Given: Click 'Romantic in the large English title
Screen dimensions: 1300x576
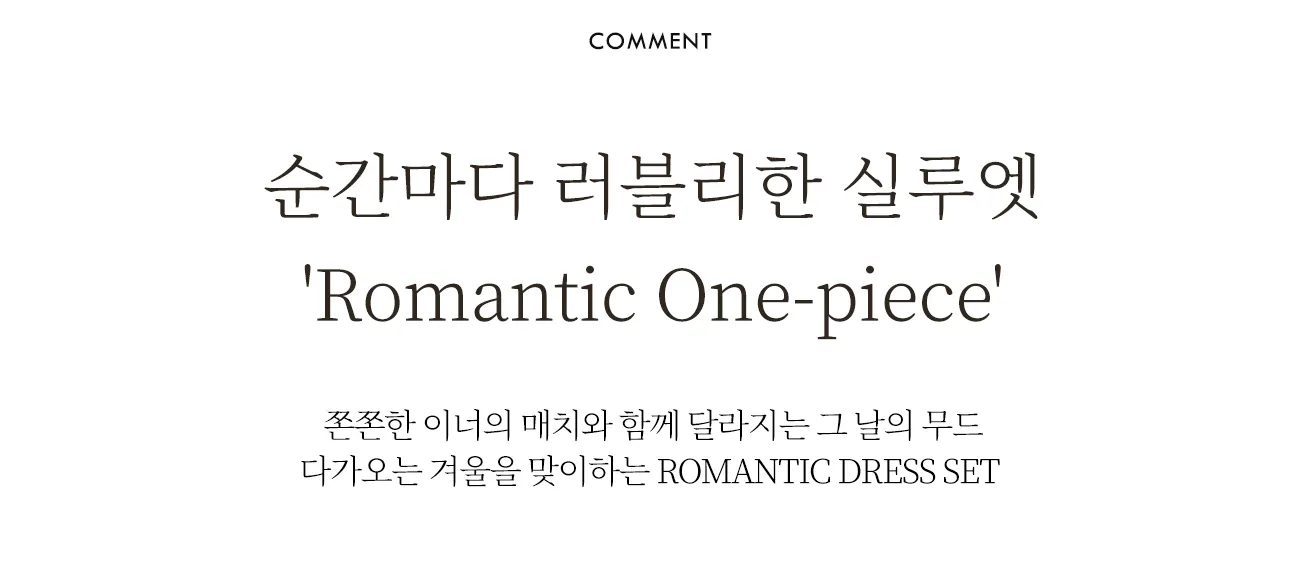Looking at the screenshot, I should click(469, 297).
